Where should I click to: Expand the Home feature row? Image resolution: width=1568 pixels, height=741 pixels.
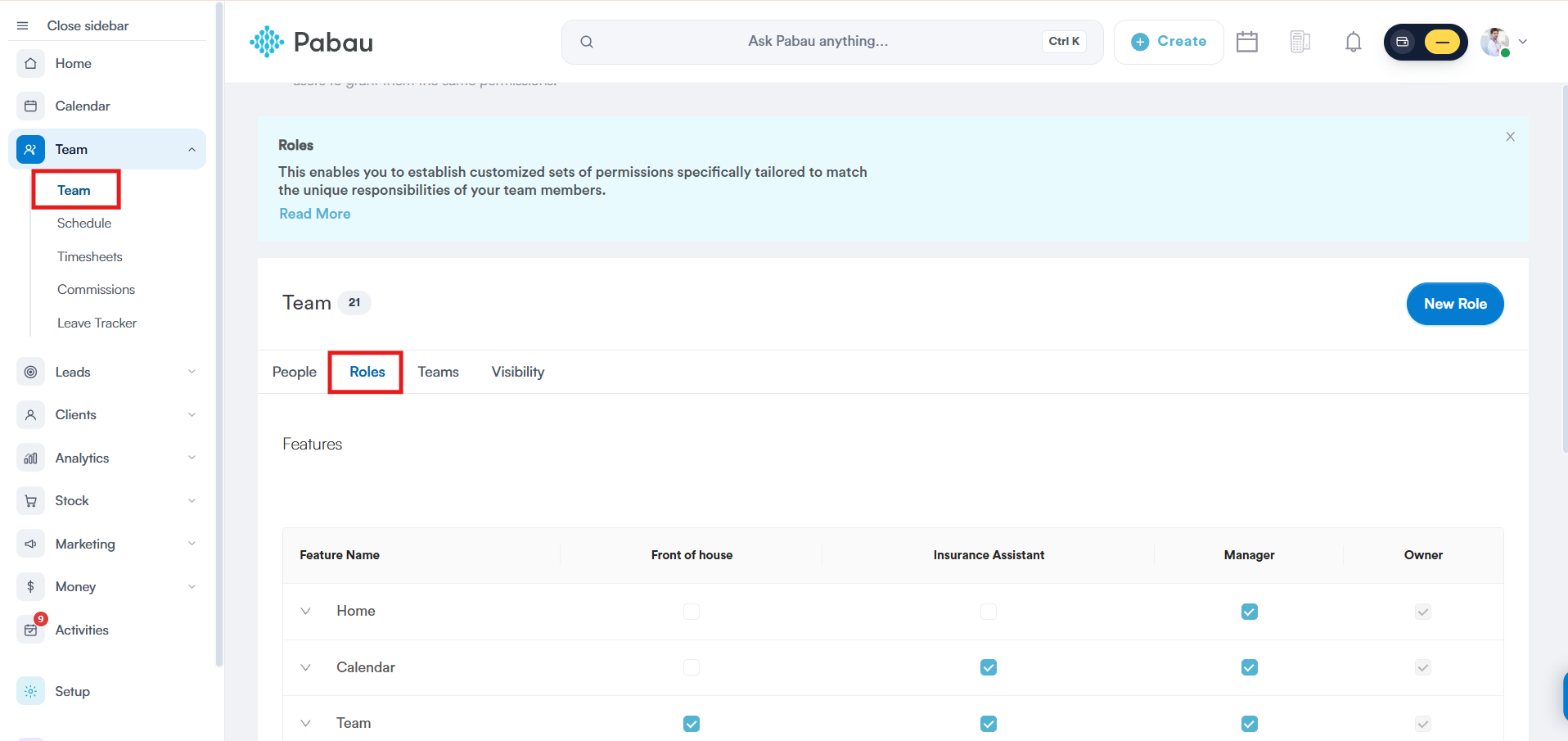(306, 611)
